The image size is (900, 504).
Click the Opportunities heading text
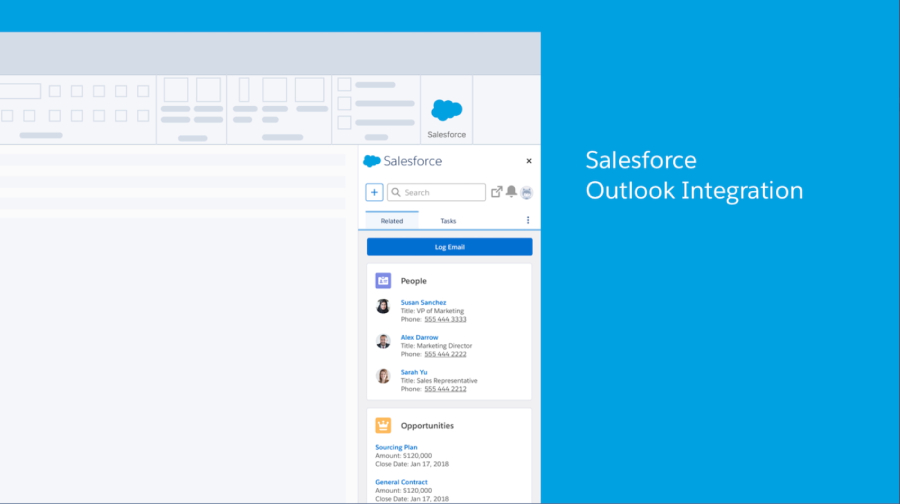tap(427, 425)
